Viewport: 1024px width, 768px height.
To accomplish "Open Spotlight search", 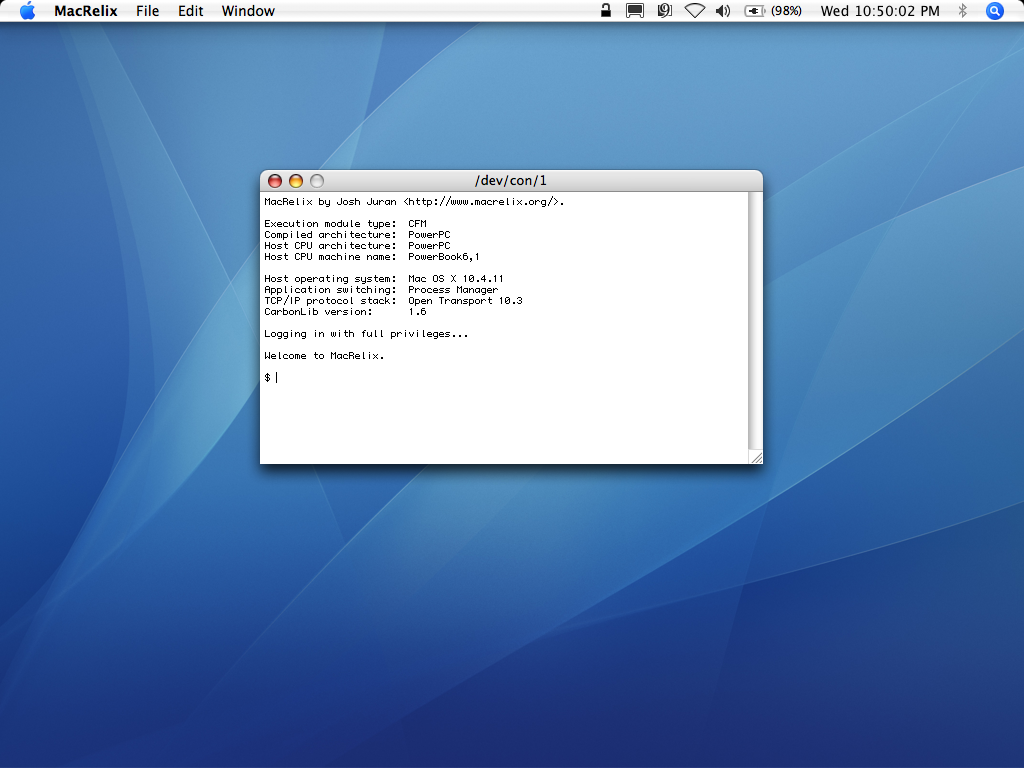I will (995, 10).
